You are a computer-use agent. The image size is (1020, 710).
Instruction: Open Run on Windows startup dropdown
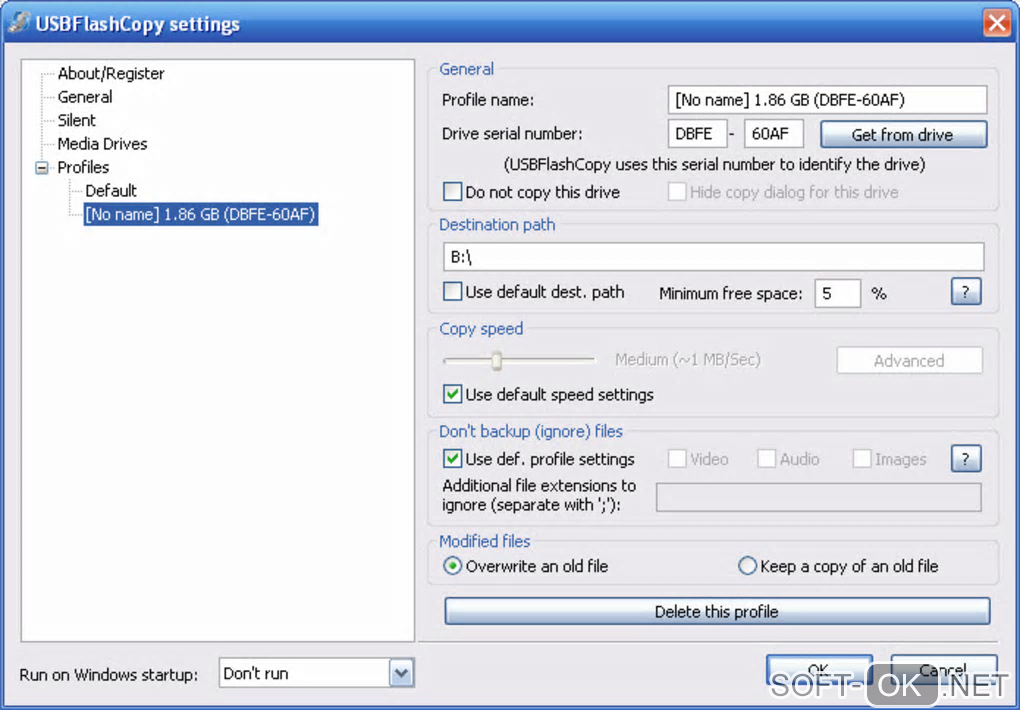pyautogui.click(x=401, y=674)
